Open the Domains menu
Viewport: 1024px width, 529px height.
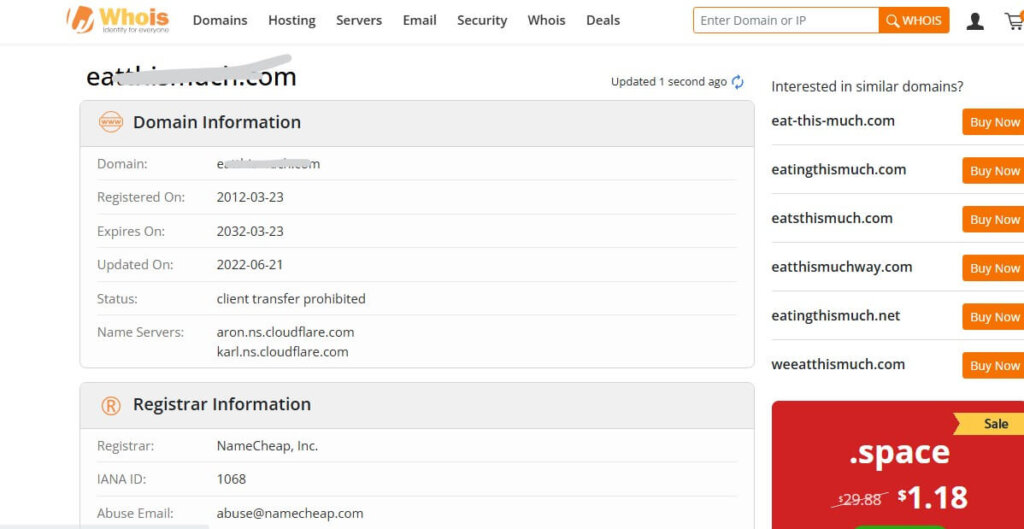pos(220,20)
